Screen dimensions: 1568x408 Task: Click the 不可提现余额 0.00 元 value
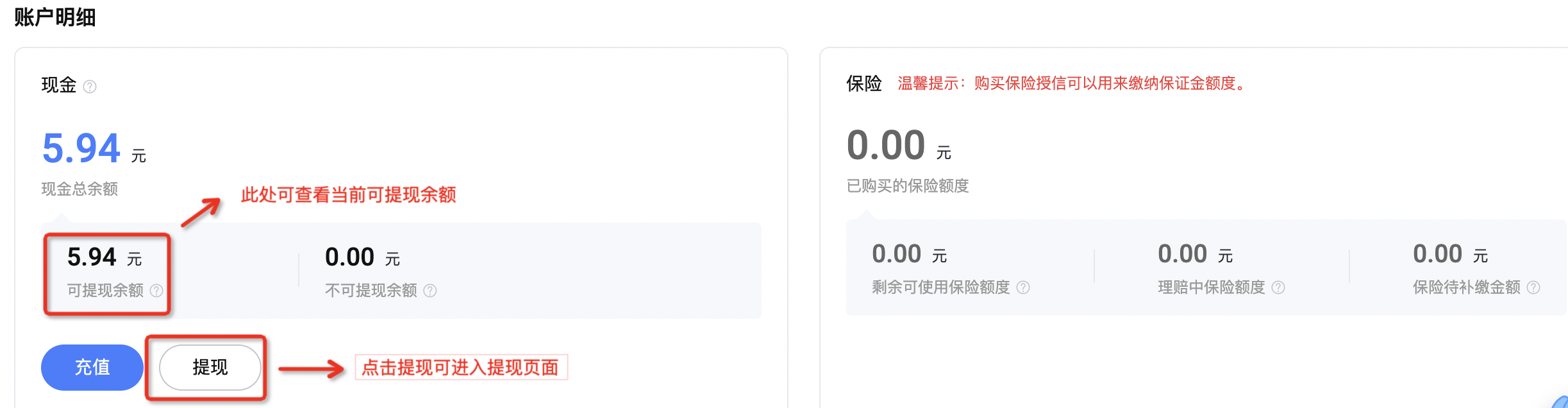click(362, 257)
